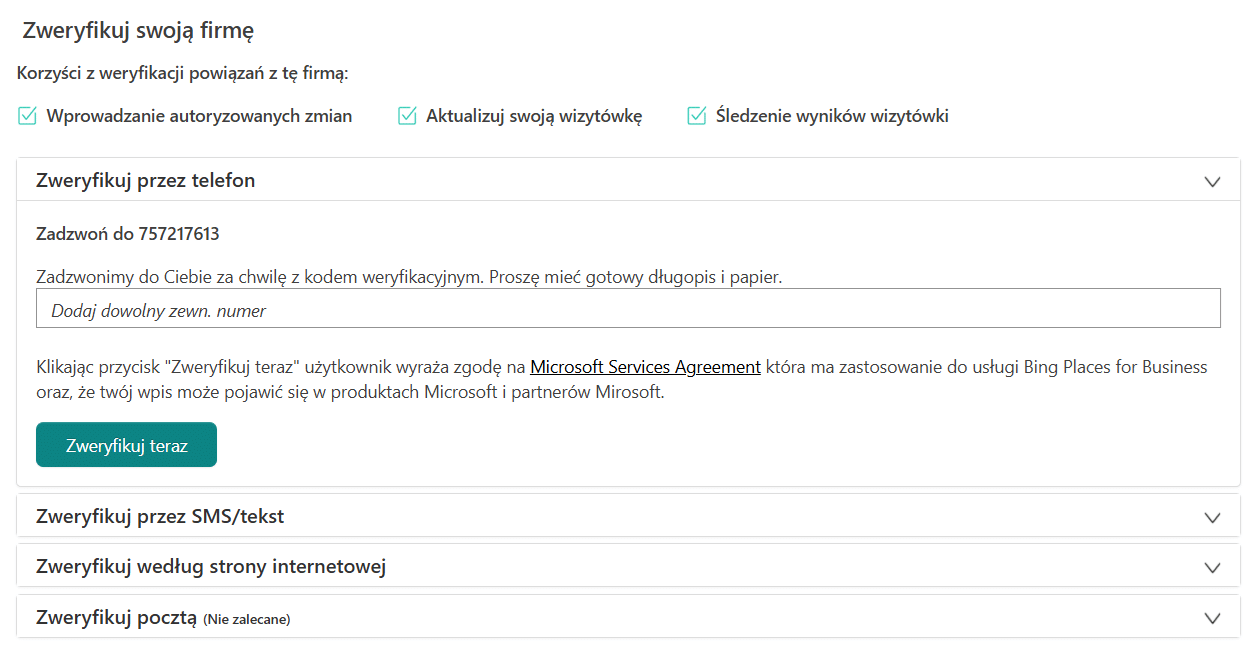1253x656 pixels.
Task: Click the Aktualizuj swoją wizytówkę label text
Action: point(534,116)
